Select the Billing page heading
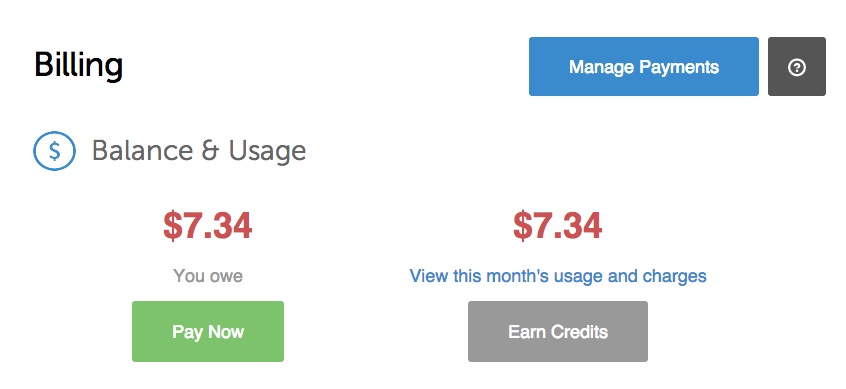This screenshot has height=389, width=846. click(x=79, y=66)
